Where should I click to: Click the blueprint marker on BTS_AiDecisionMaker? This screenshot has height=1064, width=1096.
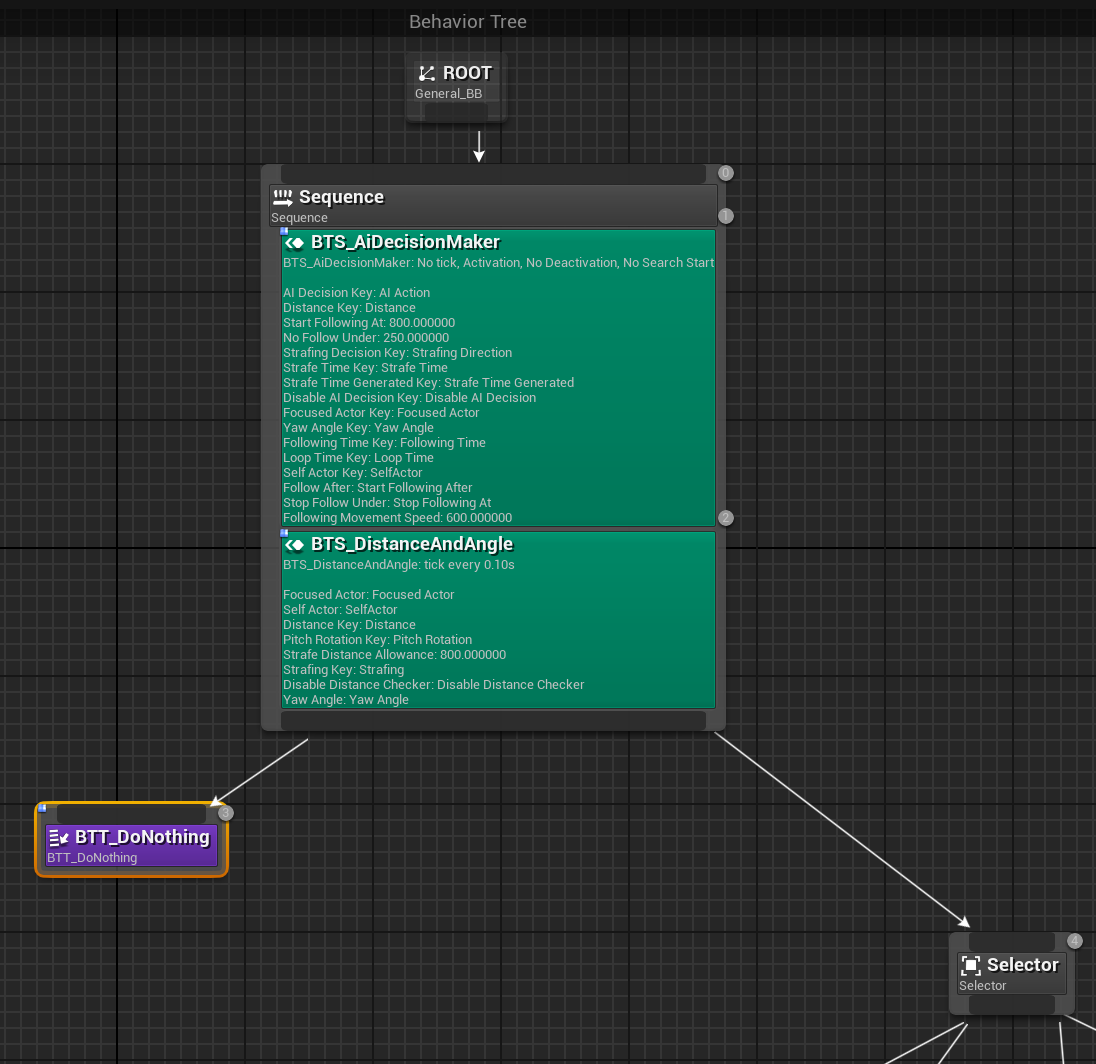[x=284, y=231]
